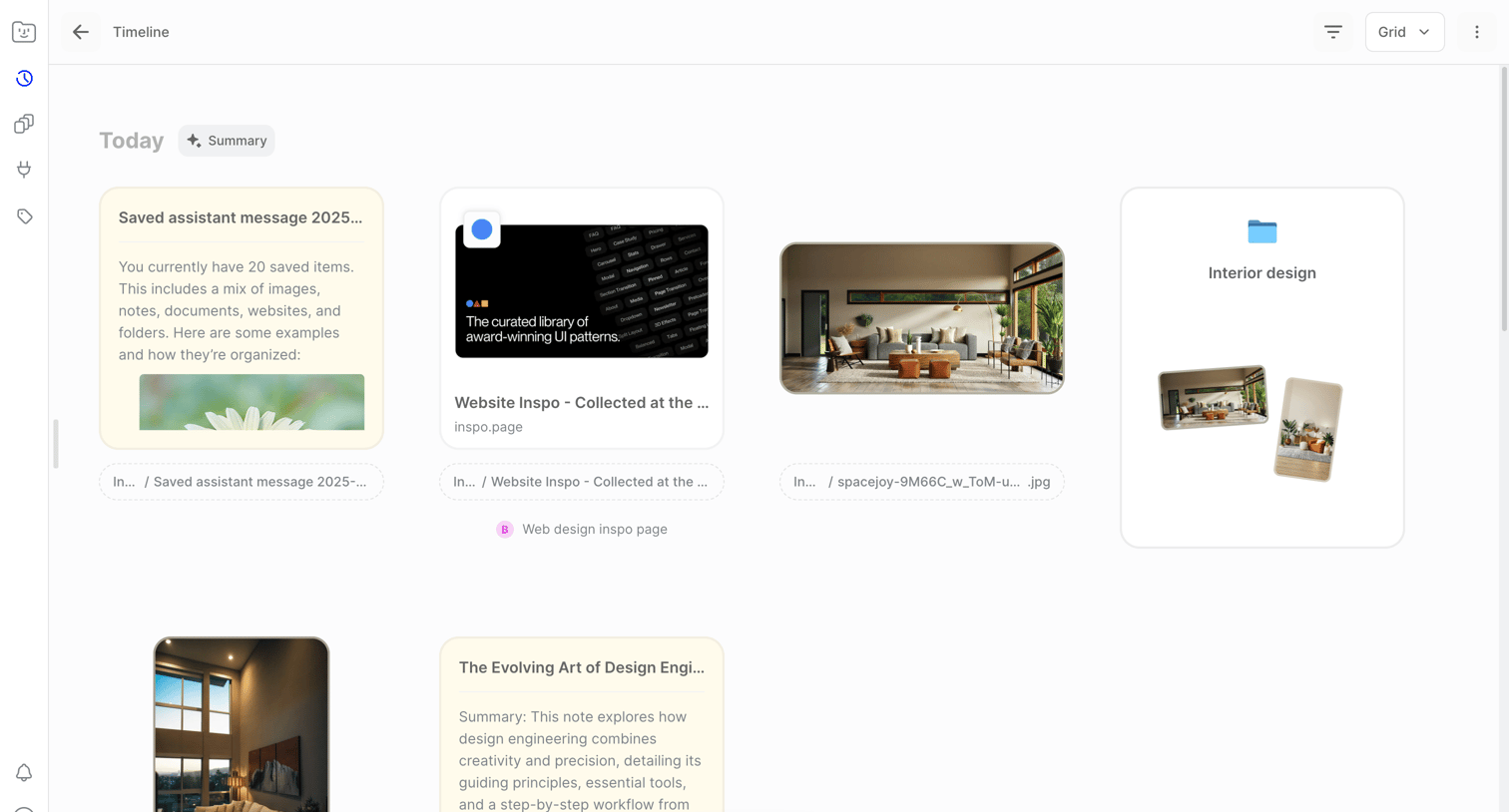The image size is (1509, 812).
Task: Click the blue folder icon on Interior design card
Action: [x=1262, y=231]
